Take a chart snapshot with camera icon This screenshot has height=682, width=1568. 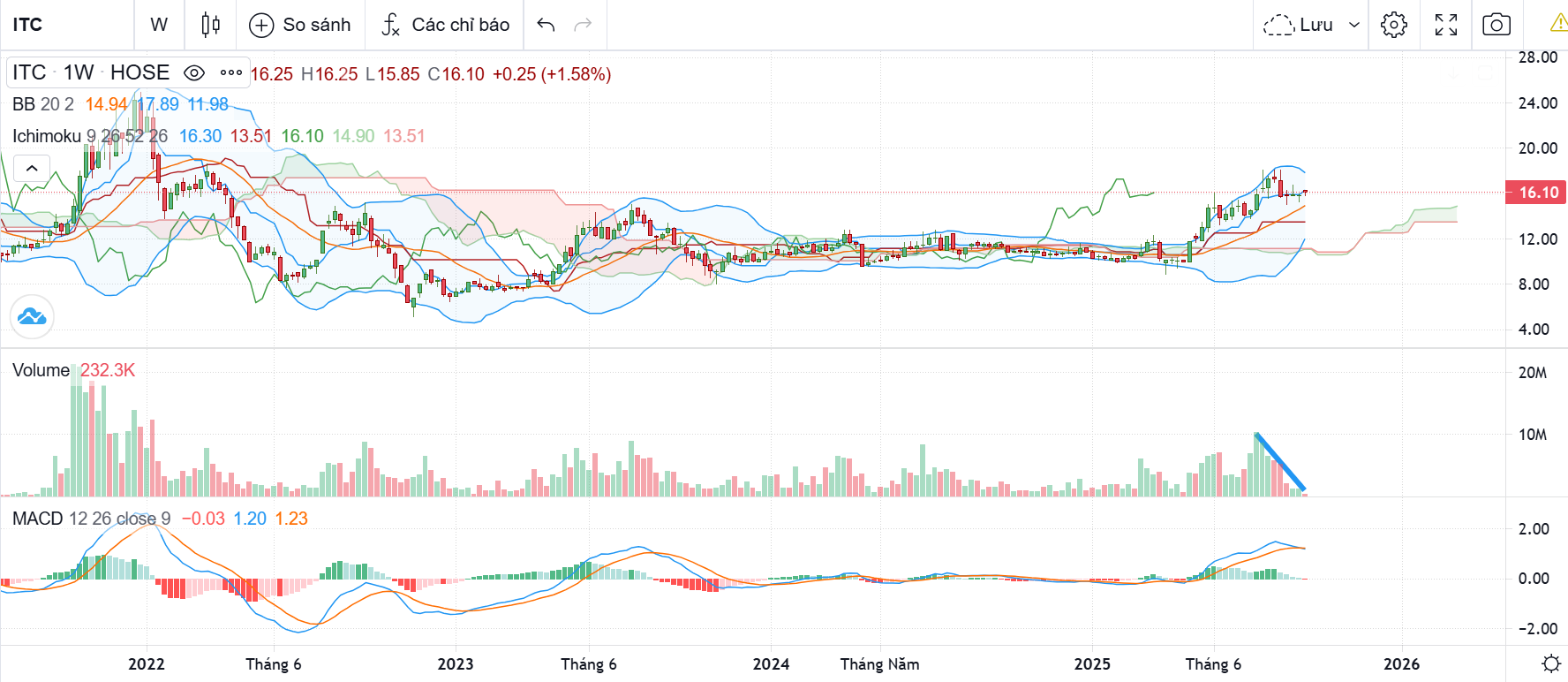pos(1496,25)
